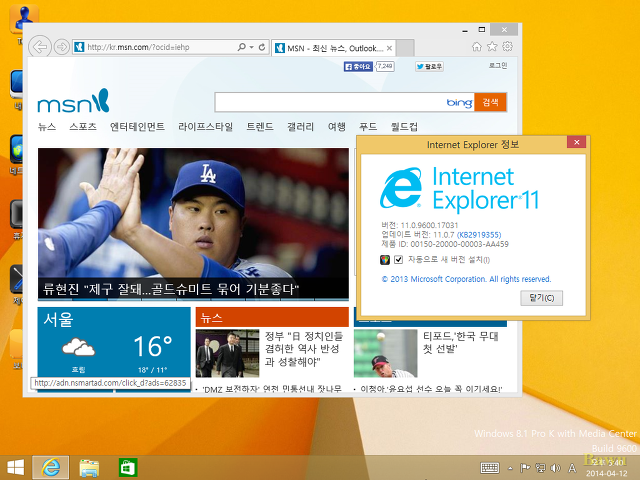
Task: Open Favorites star icon
Action: pos(492,47)
